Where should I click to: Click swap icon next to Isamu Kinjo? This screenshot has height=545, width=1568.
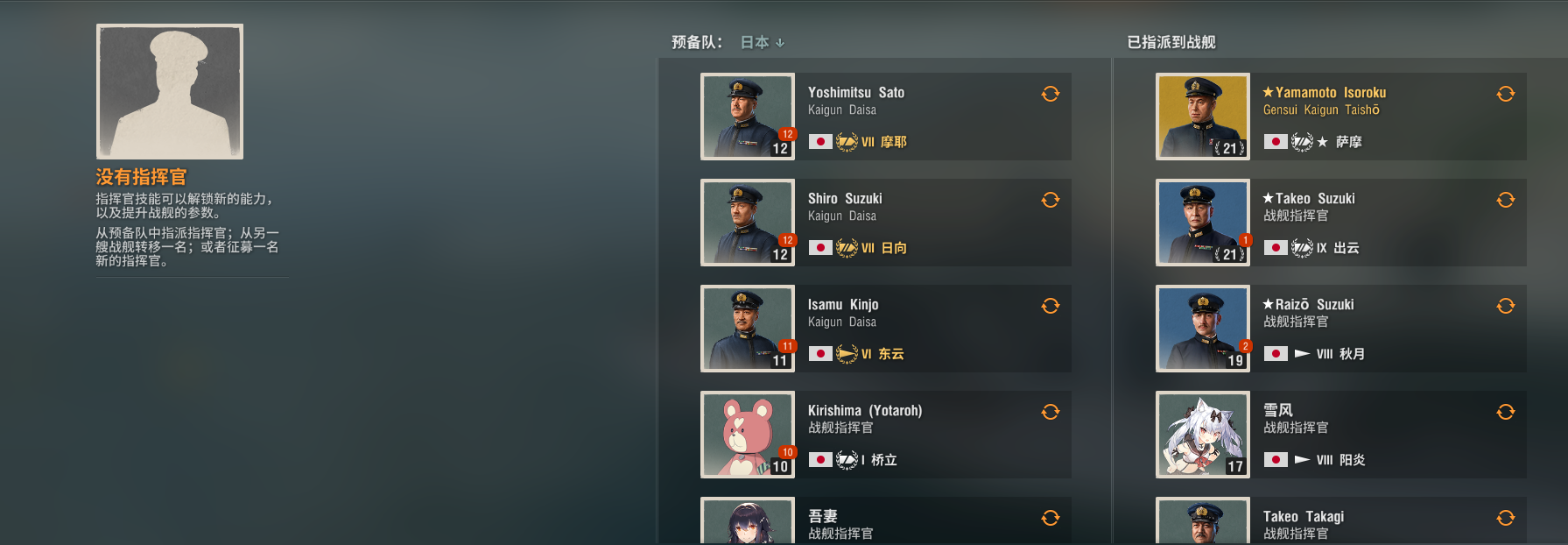[1051, 306]
